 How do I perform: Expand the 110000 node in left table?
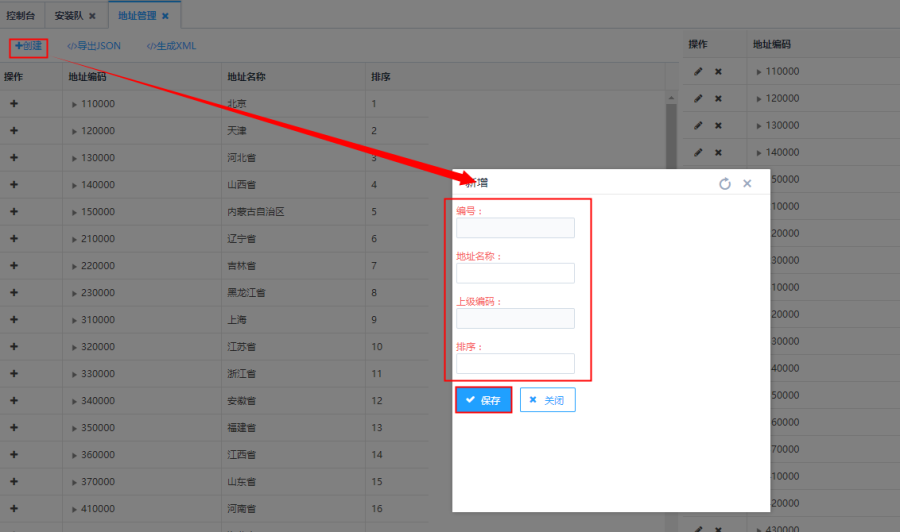(x=74, y=104)
